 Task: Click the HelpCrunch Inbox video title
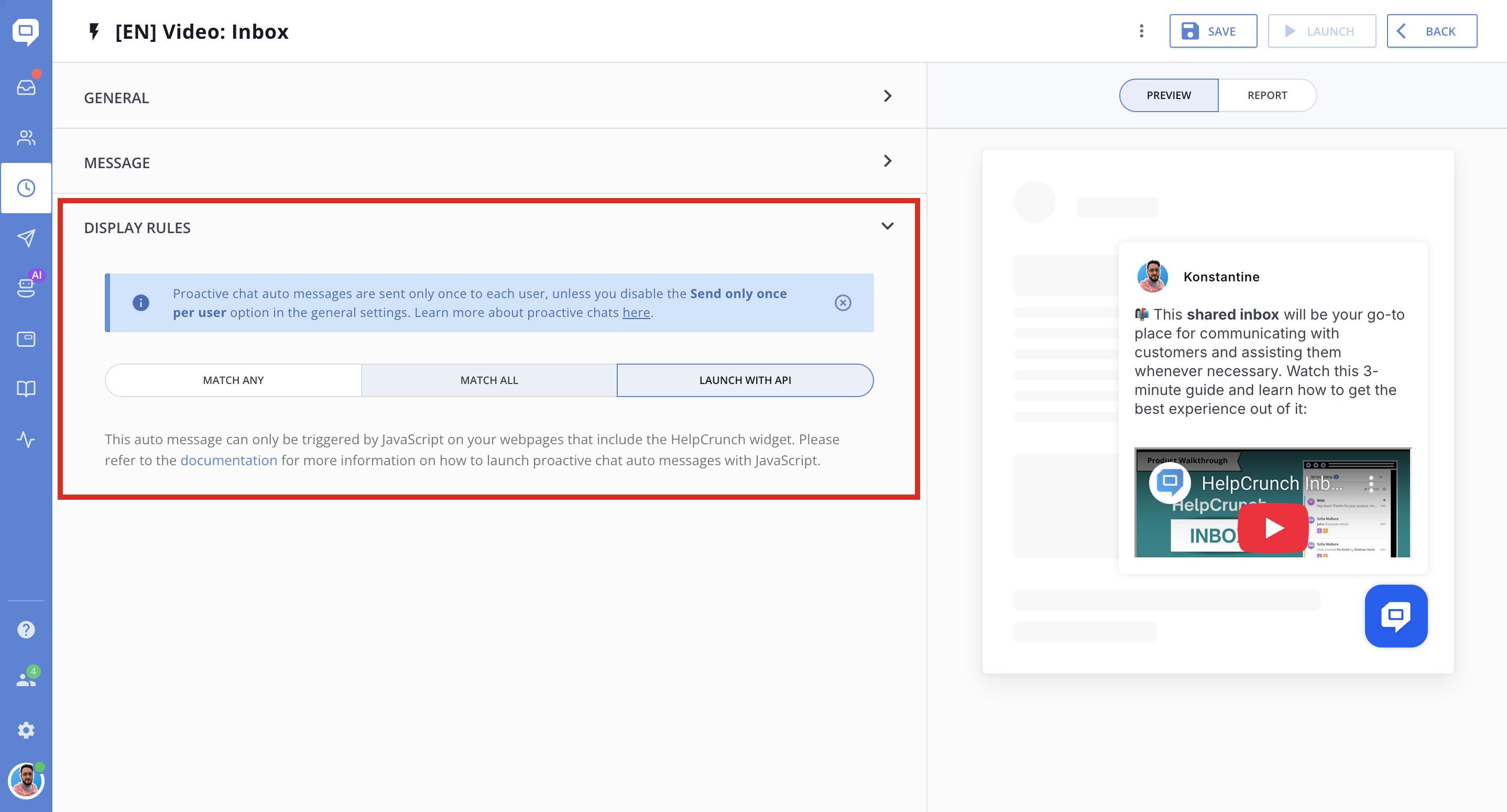point(1271,483)
